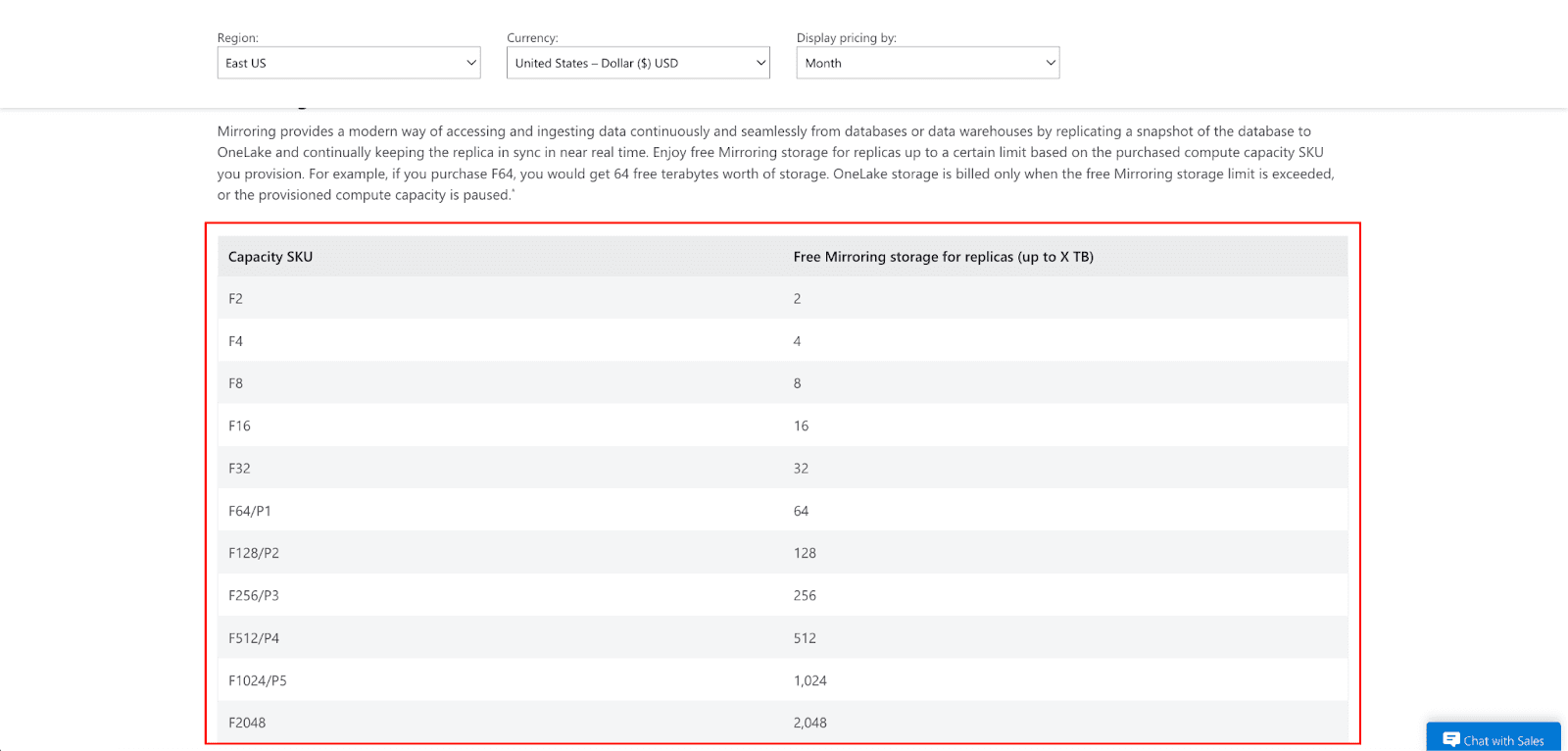Open the Region dropdown showing East US
This screenshot has width=1568, height=751.
pos(349,63)
